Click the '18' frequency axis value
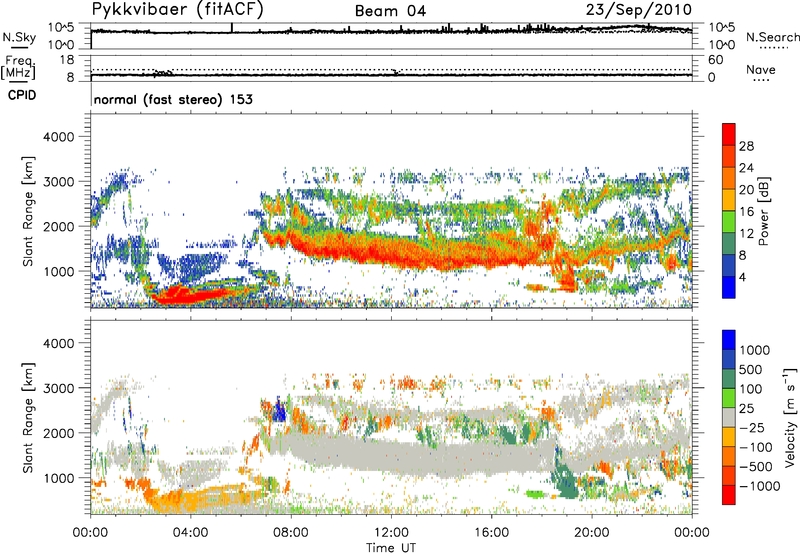Viewport: 800px width, 554px height. (67, 60)
